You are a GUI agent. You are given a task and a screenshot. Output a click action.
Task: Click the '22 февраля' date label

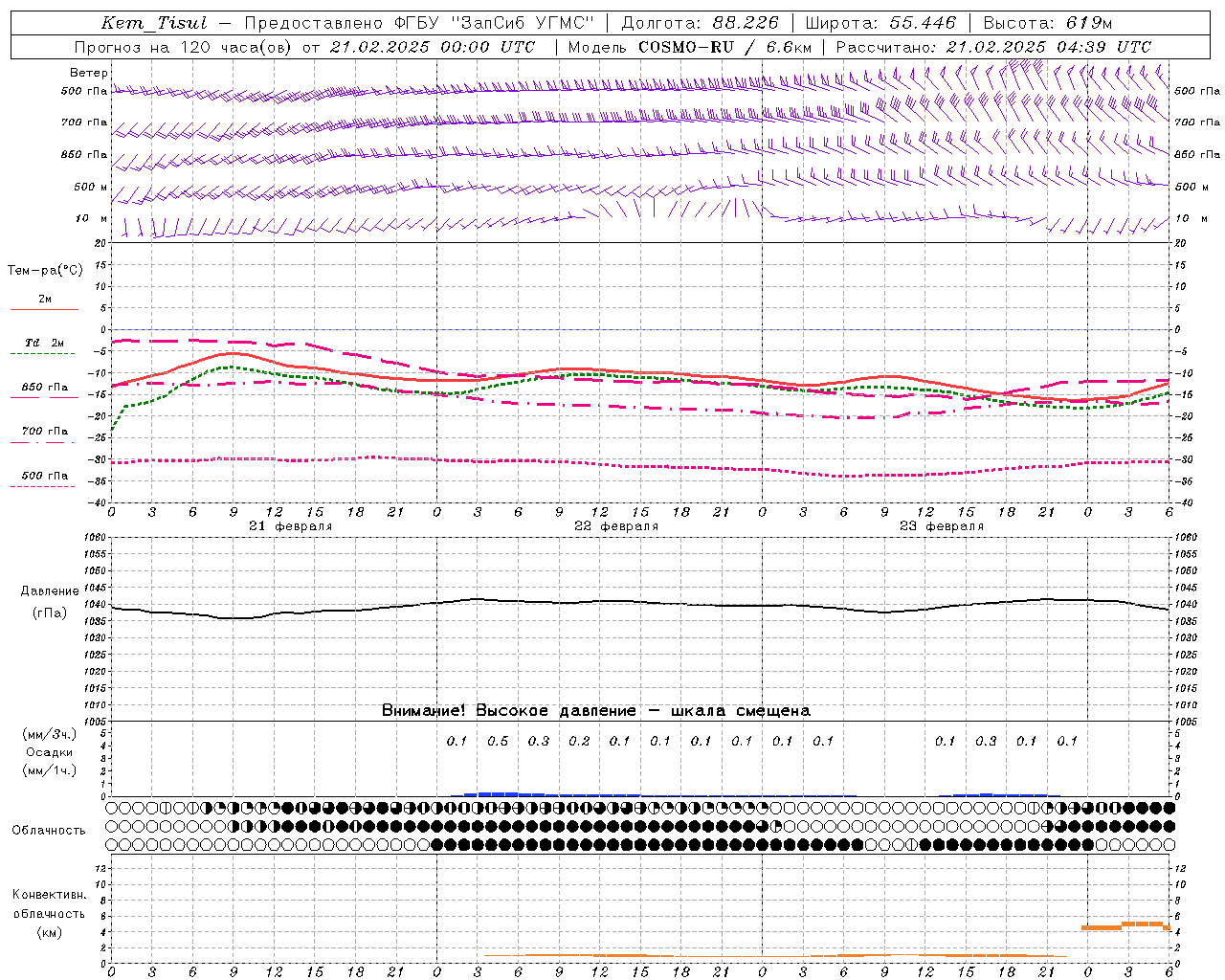click(616, 526)
